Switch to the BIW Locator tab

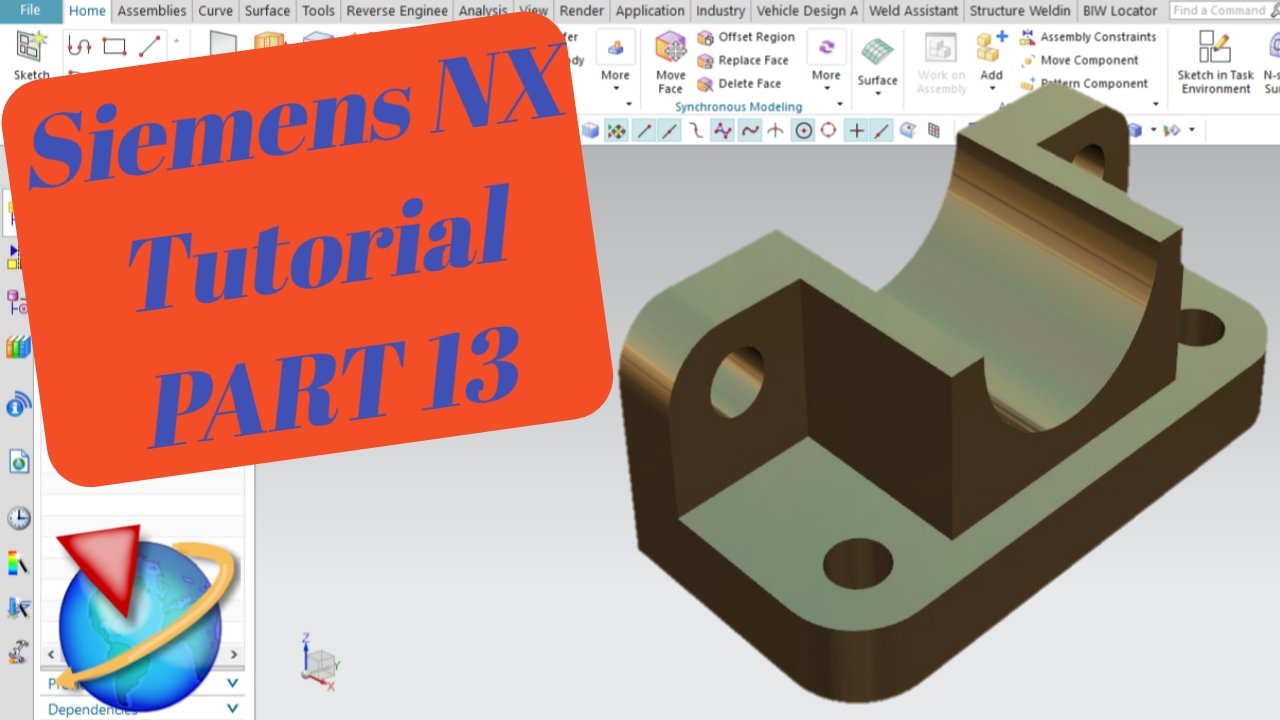(1120, 11)
